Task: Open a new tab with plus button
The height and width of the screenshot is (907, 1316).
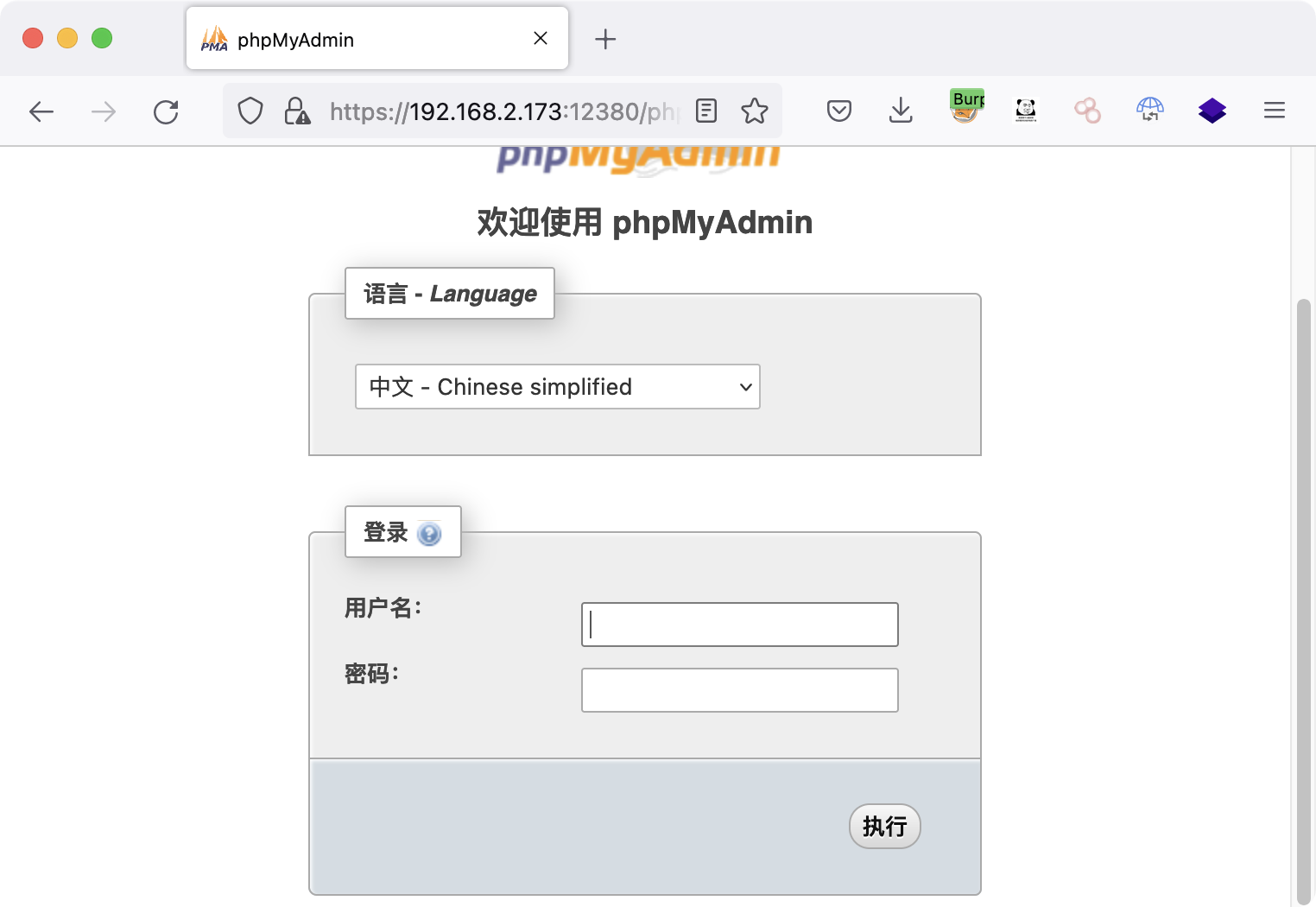Action: pos(605,39)
